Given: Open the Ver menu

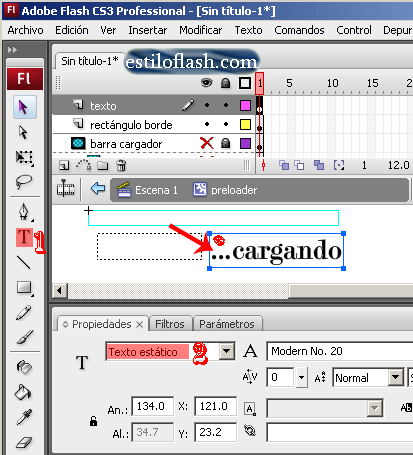Looking at the screenshot, I should click(x=108, y=30).
